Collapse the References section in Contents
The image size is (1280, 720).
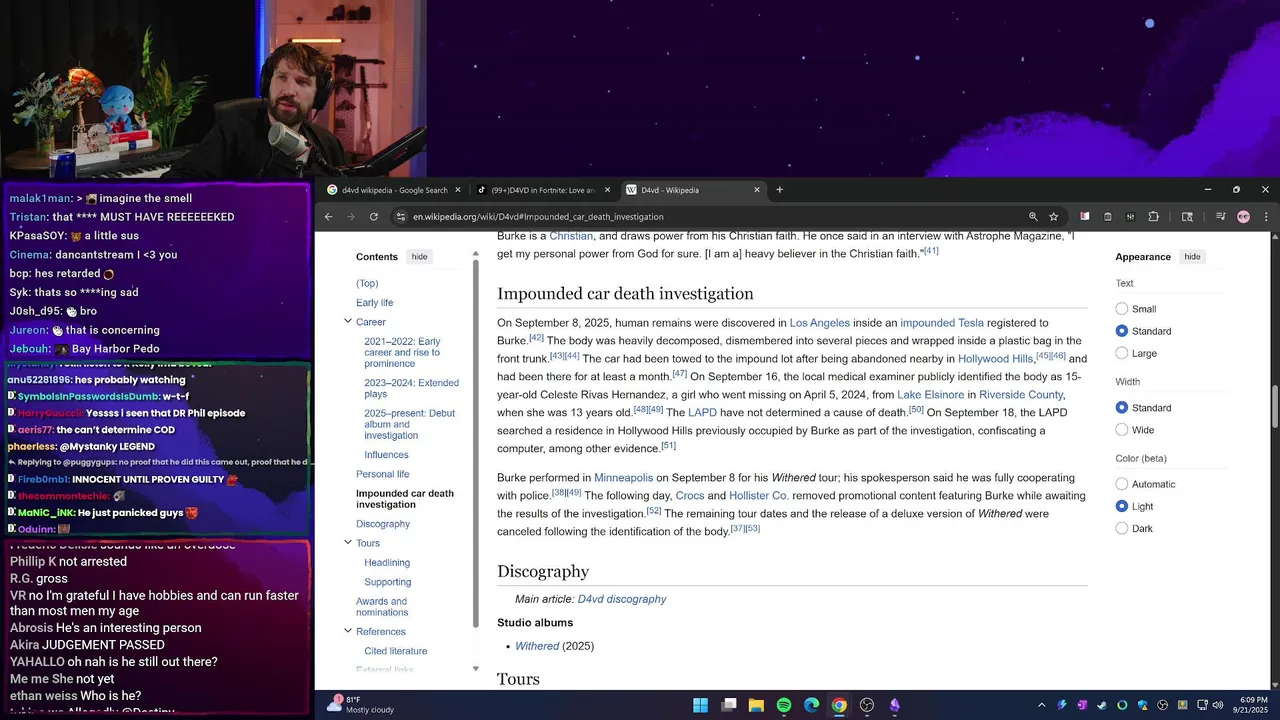[x=348, y=631]
